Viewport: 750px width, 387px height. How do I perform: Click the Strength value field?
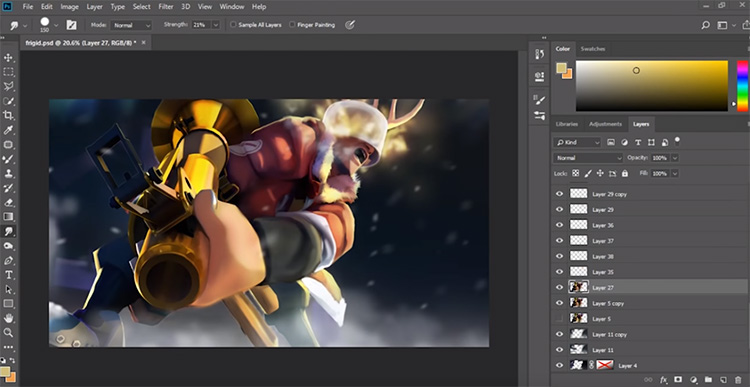[201, 25]
